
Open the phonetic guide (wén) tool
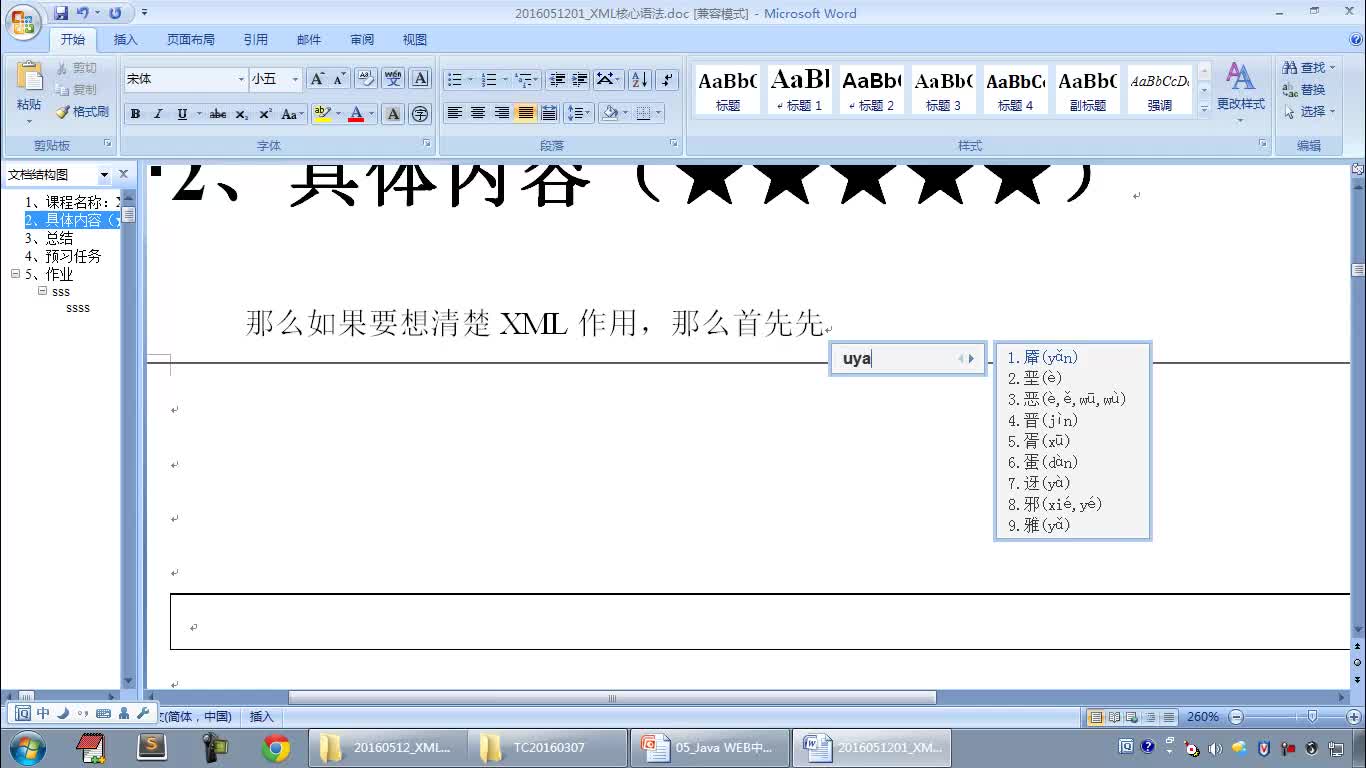click(394, 79)
